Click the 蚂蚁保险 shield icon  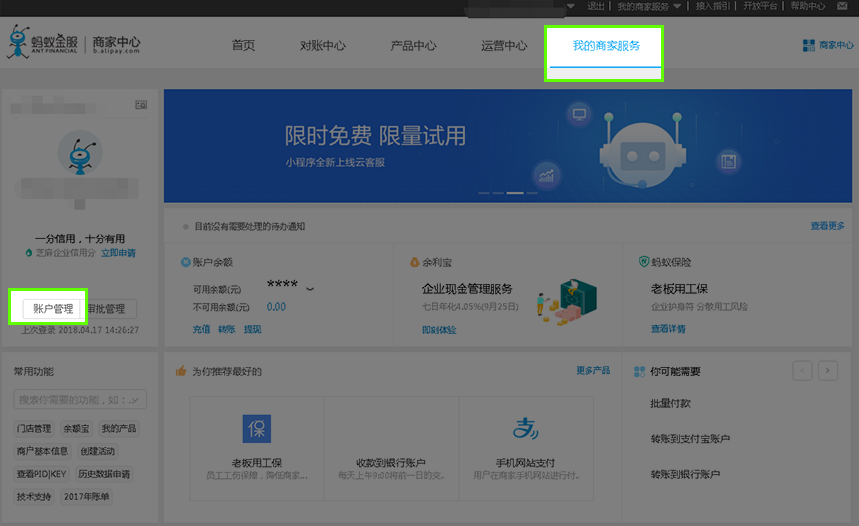point(644,261)
